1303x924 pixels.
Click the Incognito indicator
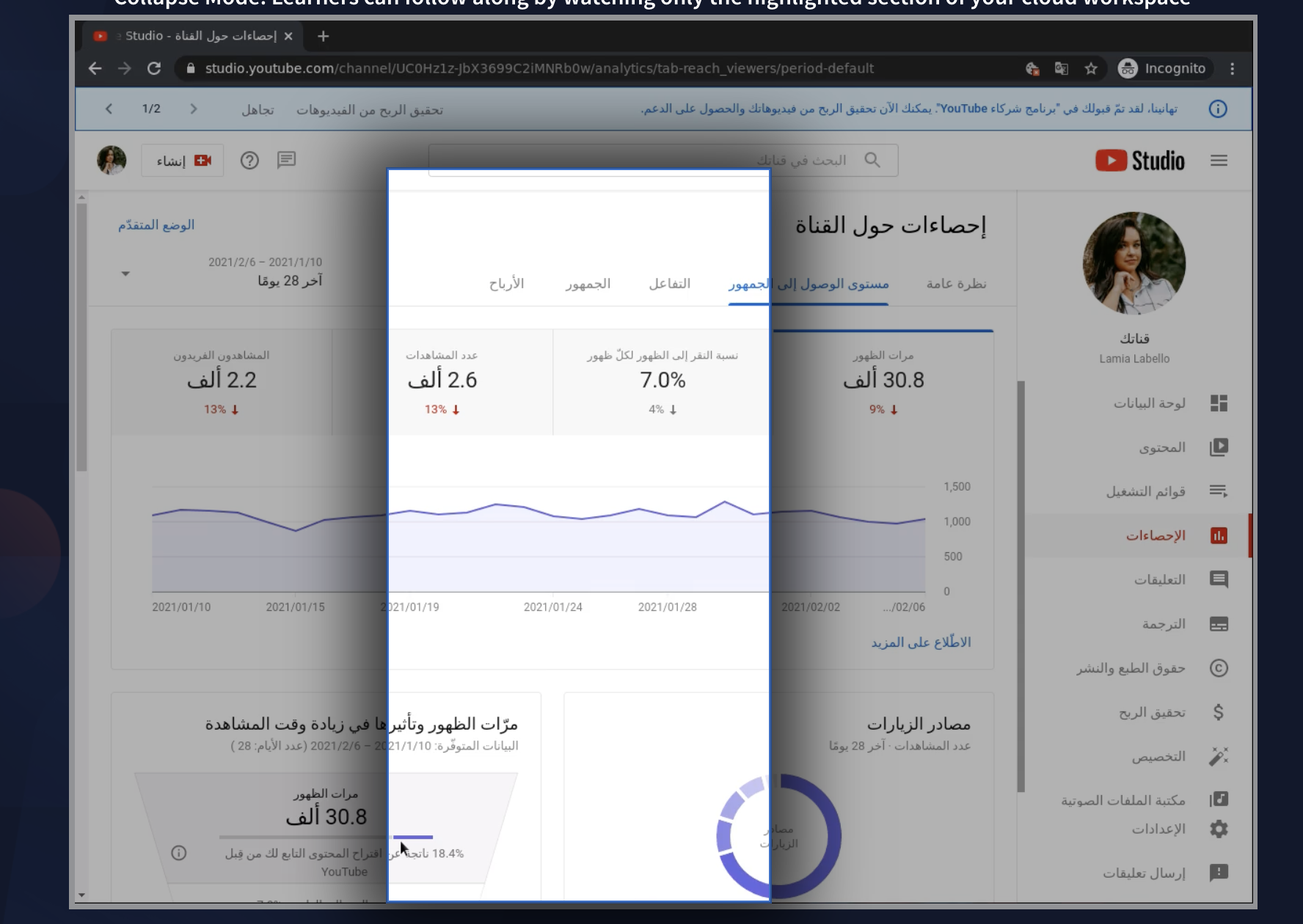coord(1161,68)
